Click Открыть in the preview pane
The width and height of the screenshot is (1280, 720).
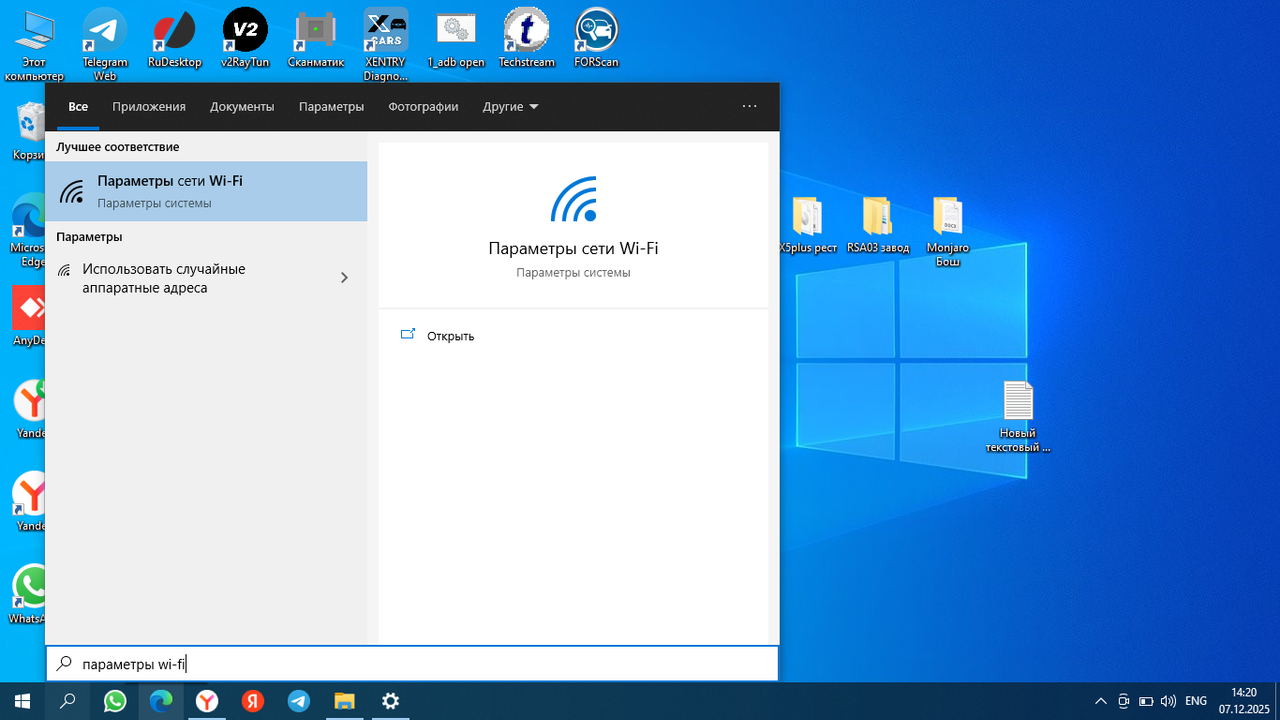click(x=450, y=336)
